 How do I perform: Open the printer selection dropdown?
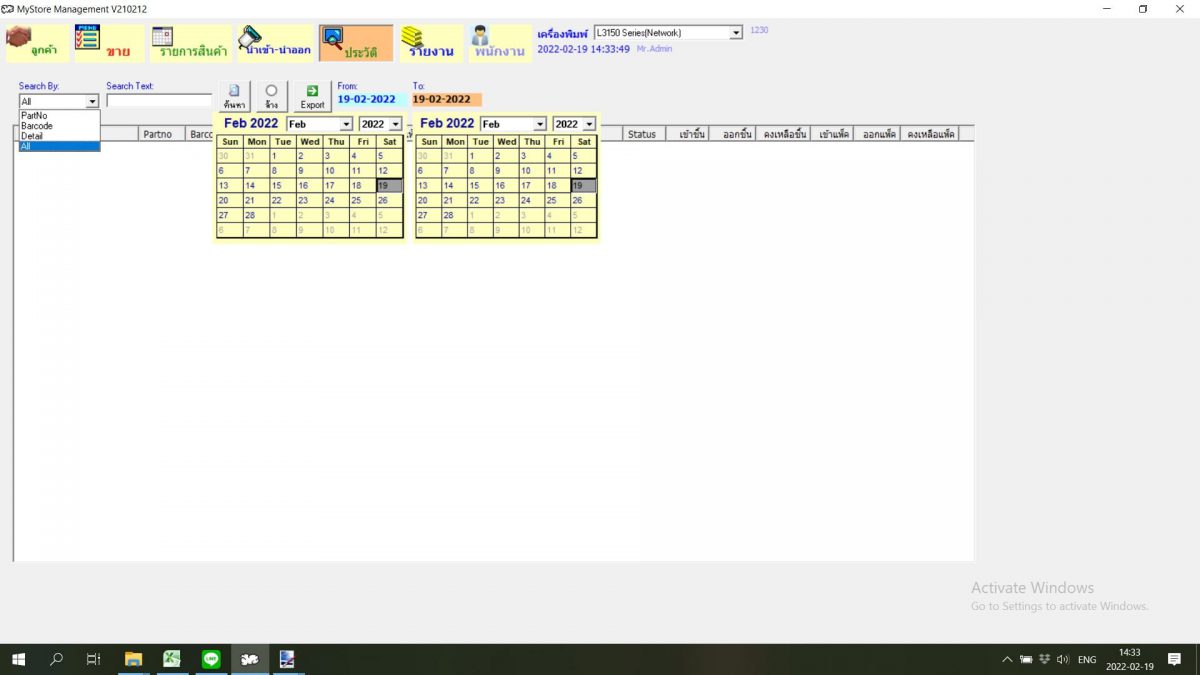[736, 33]
